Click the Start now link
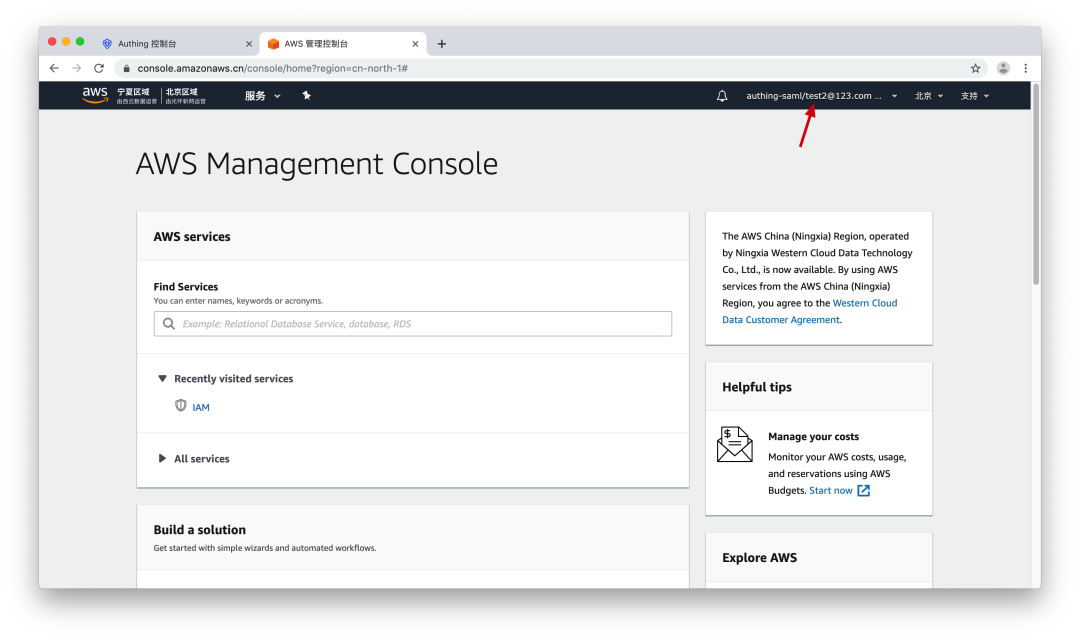This screenshot has height=640, width=1080. [x=831, y=491]
